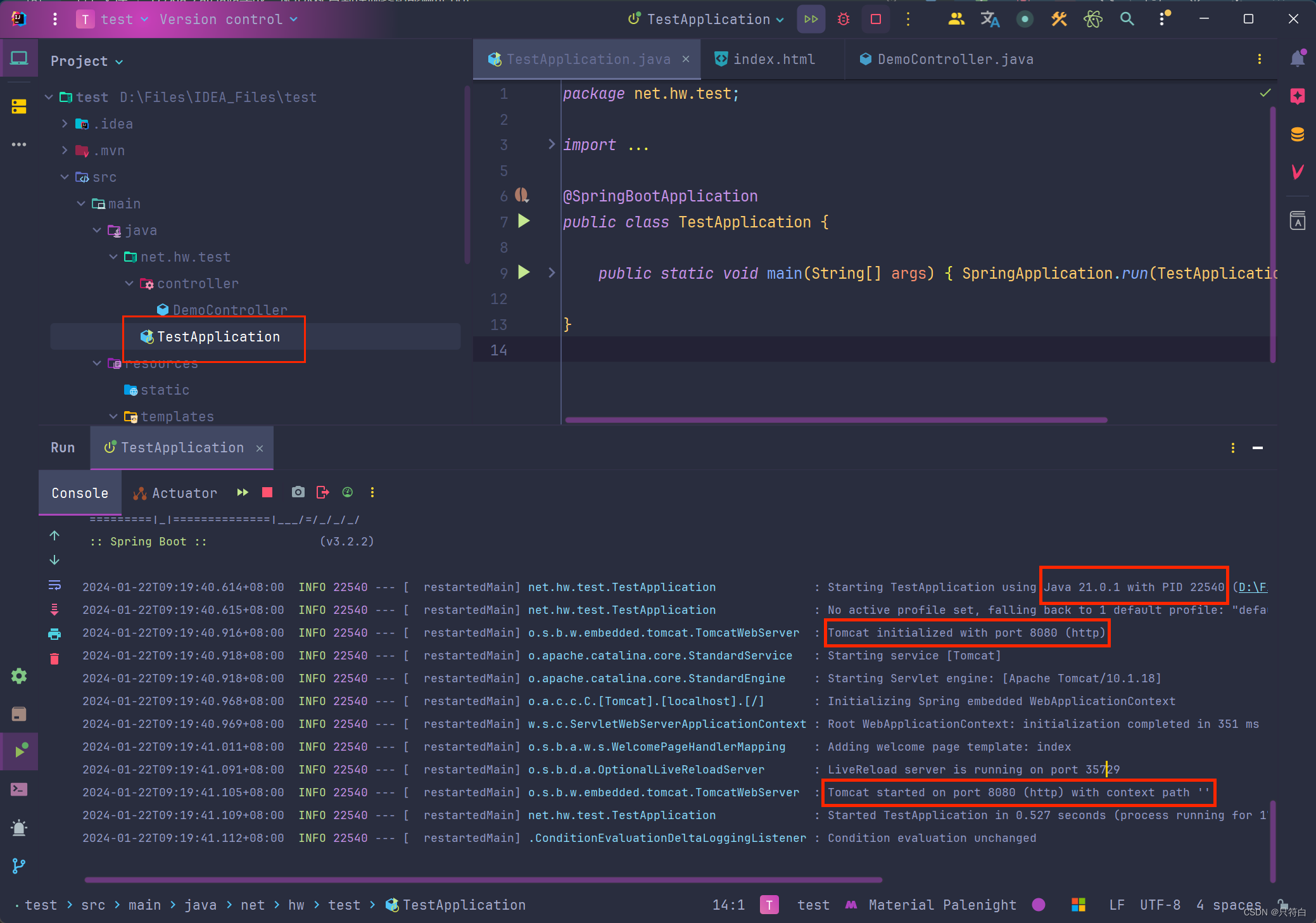Switch to the Actuator tab
The width and height of the screenshot is (1316, 923).
click(175, 493)
